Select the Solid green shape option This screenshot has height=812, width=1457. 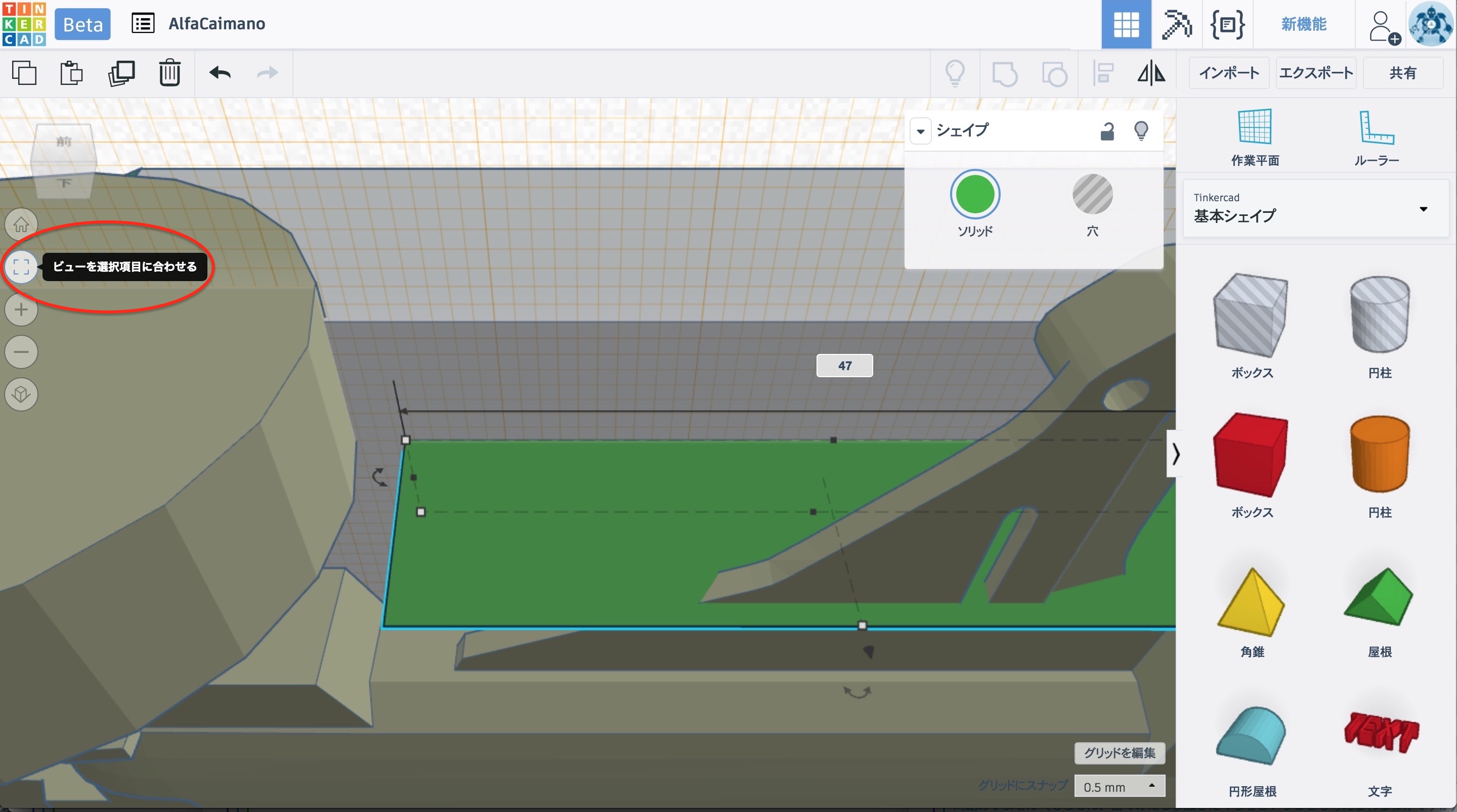point(974,195)
